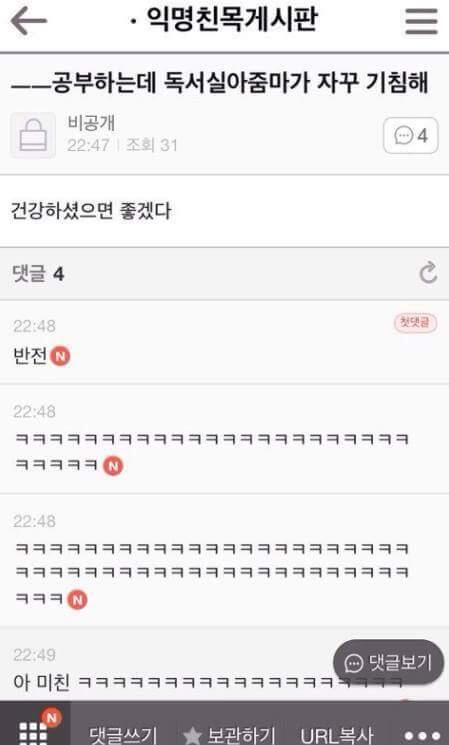Tap the 댓글보기 floating button

click(x=389, y=662)
